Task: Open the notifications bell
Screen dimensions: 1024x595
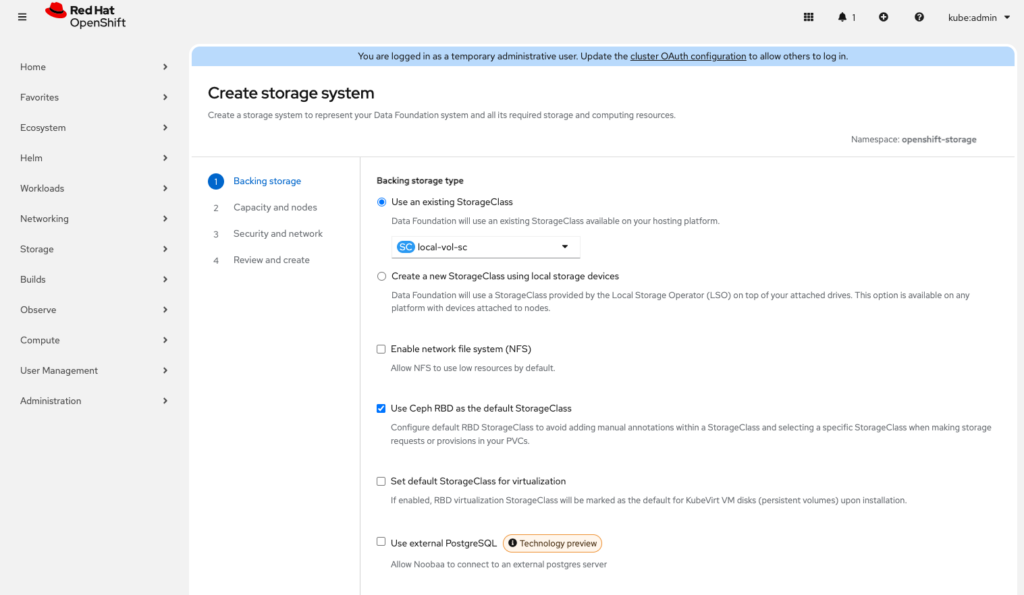Action: click(846, 17)
